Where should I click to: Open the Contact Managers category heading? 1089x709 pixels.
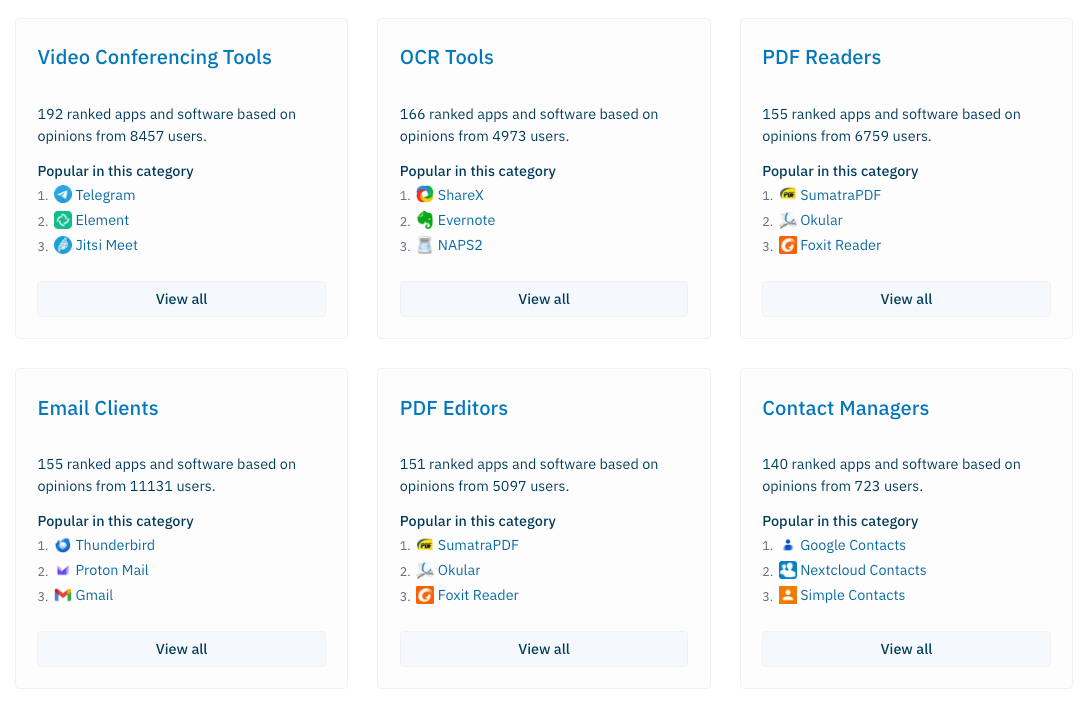pyautogui.click(x=845, y=408)
